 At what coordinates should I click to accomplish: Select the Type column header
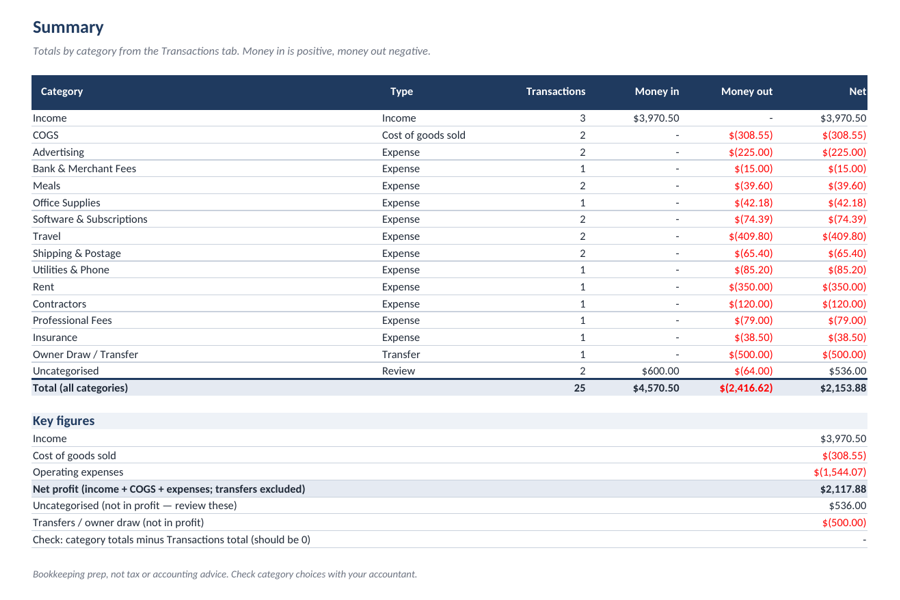401,91
